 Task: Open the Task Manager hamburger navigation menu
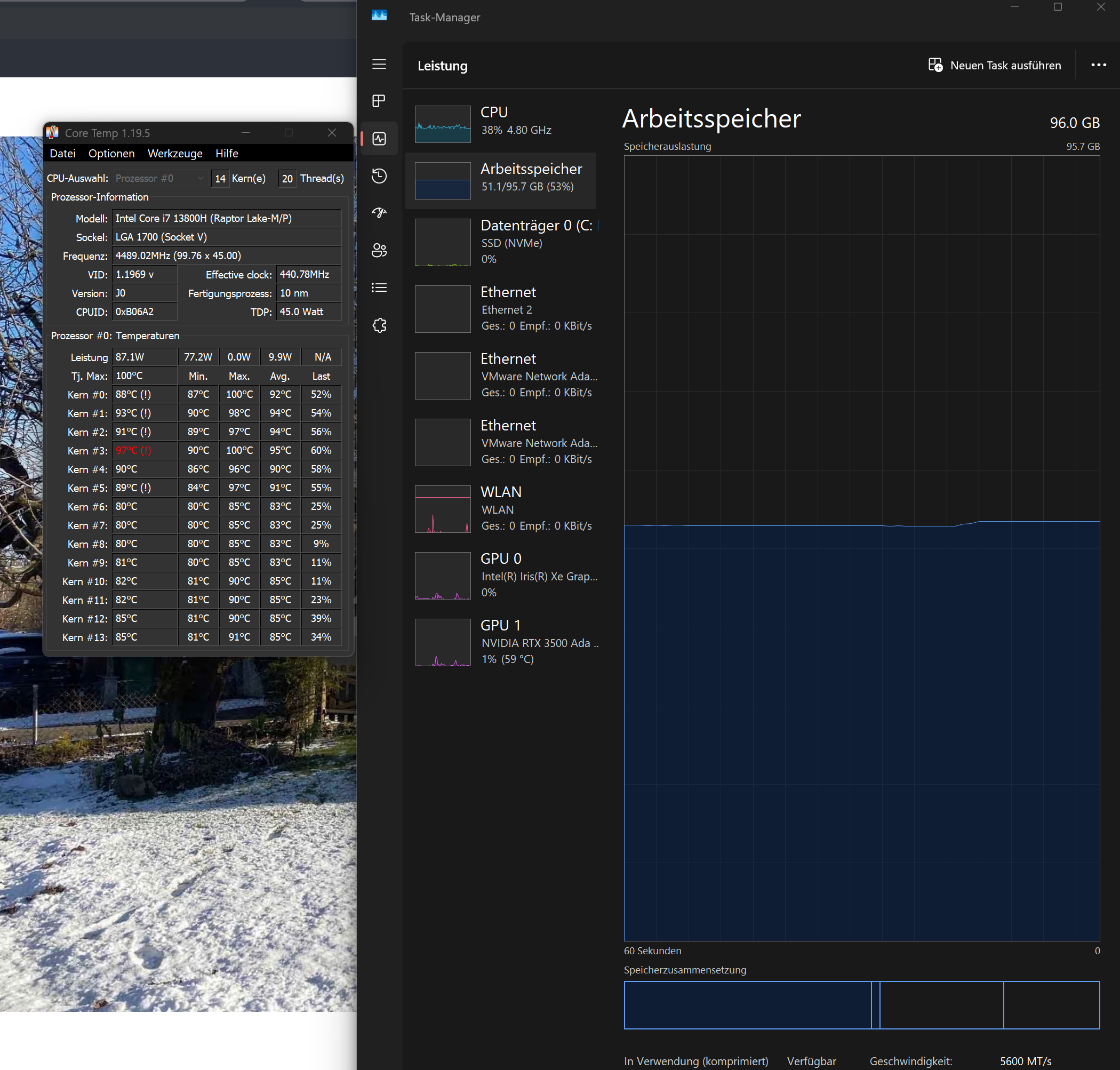[x=379, y=65]
